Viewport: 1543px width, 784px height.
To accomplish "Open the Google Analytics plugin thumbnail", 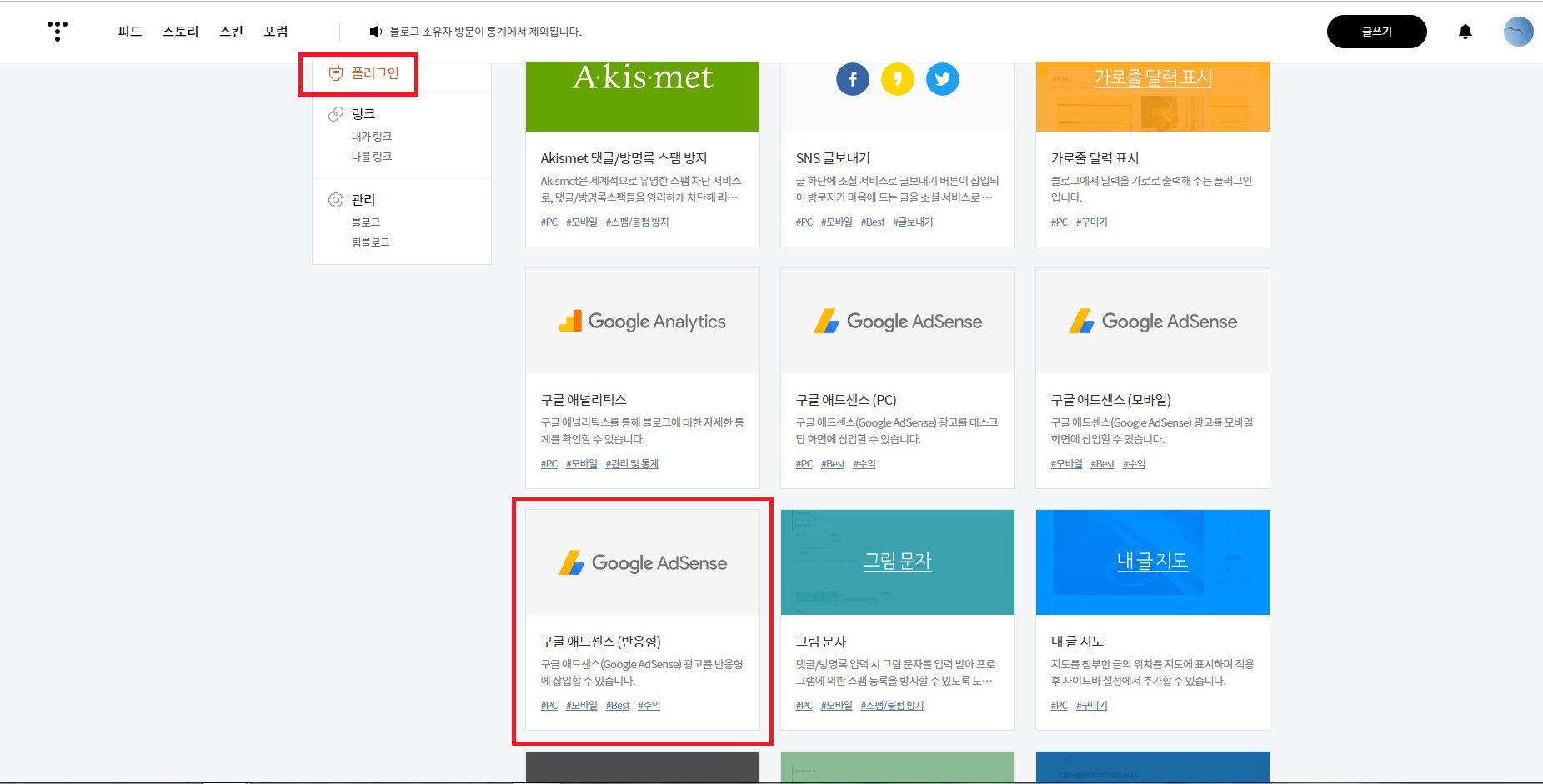I will tap(643, 321).
